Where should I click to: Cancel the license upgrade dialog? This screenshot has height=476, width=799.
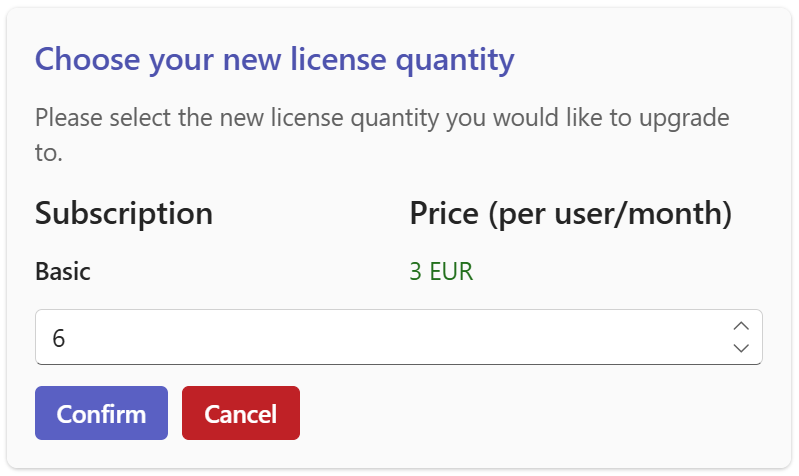pyautogui.click(x=240, y=413)
